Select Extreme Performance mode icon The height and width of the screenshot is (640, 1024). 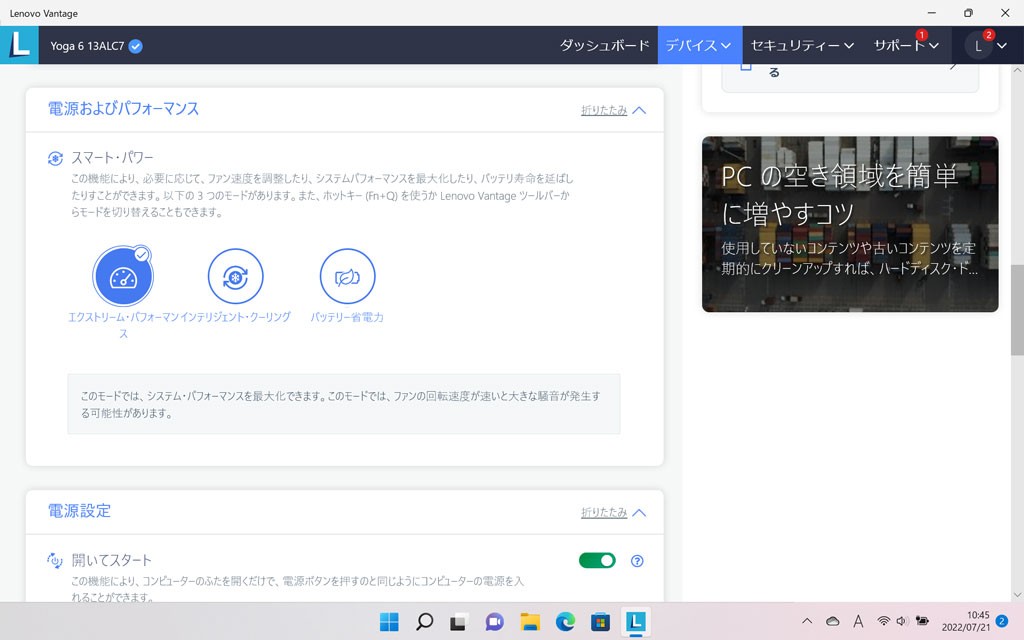[122, 277]
